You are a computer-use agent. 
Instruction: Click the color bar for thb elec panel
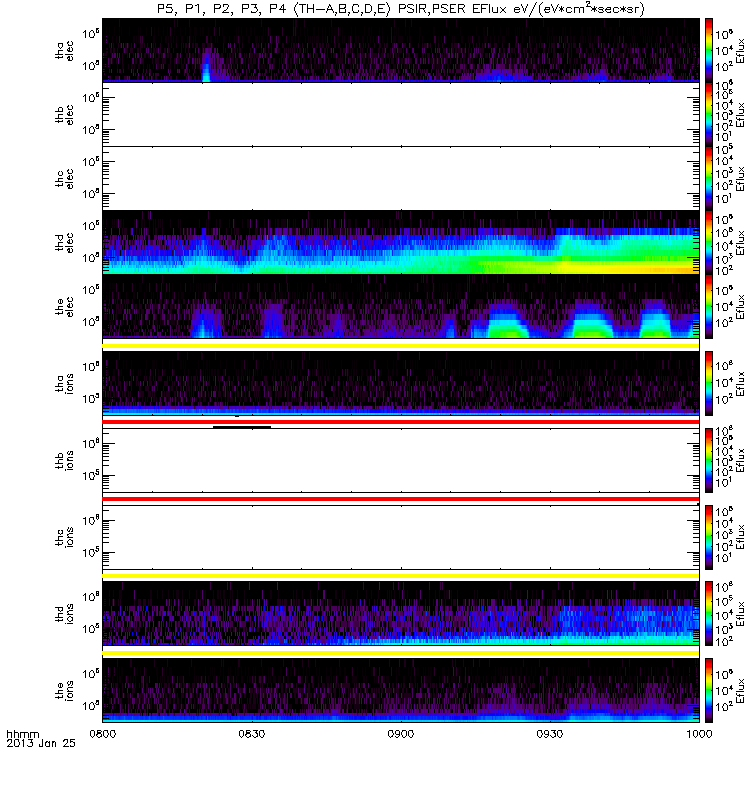click(x=709, y=114)
